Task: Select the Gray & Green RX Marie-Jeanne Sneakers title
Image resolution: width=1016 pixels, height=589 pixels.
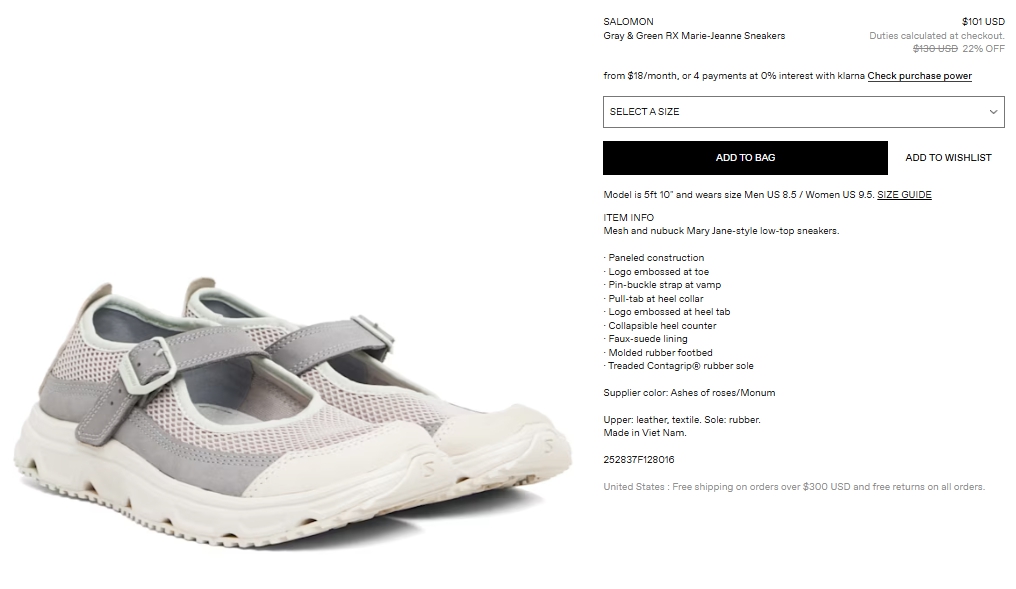Action: [694, 36]
